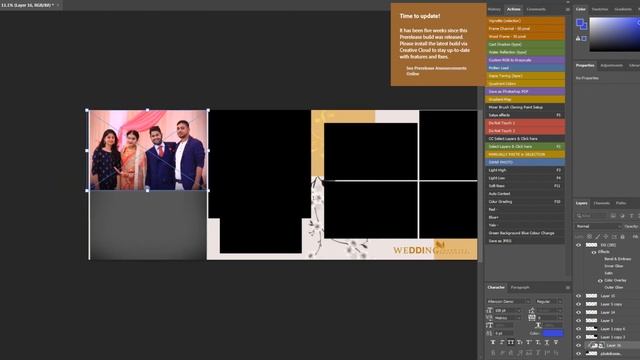Switch to the Adjustments tab
This screenshot has height=360, width=640.
click(611, 65)
